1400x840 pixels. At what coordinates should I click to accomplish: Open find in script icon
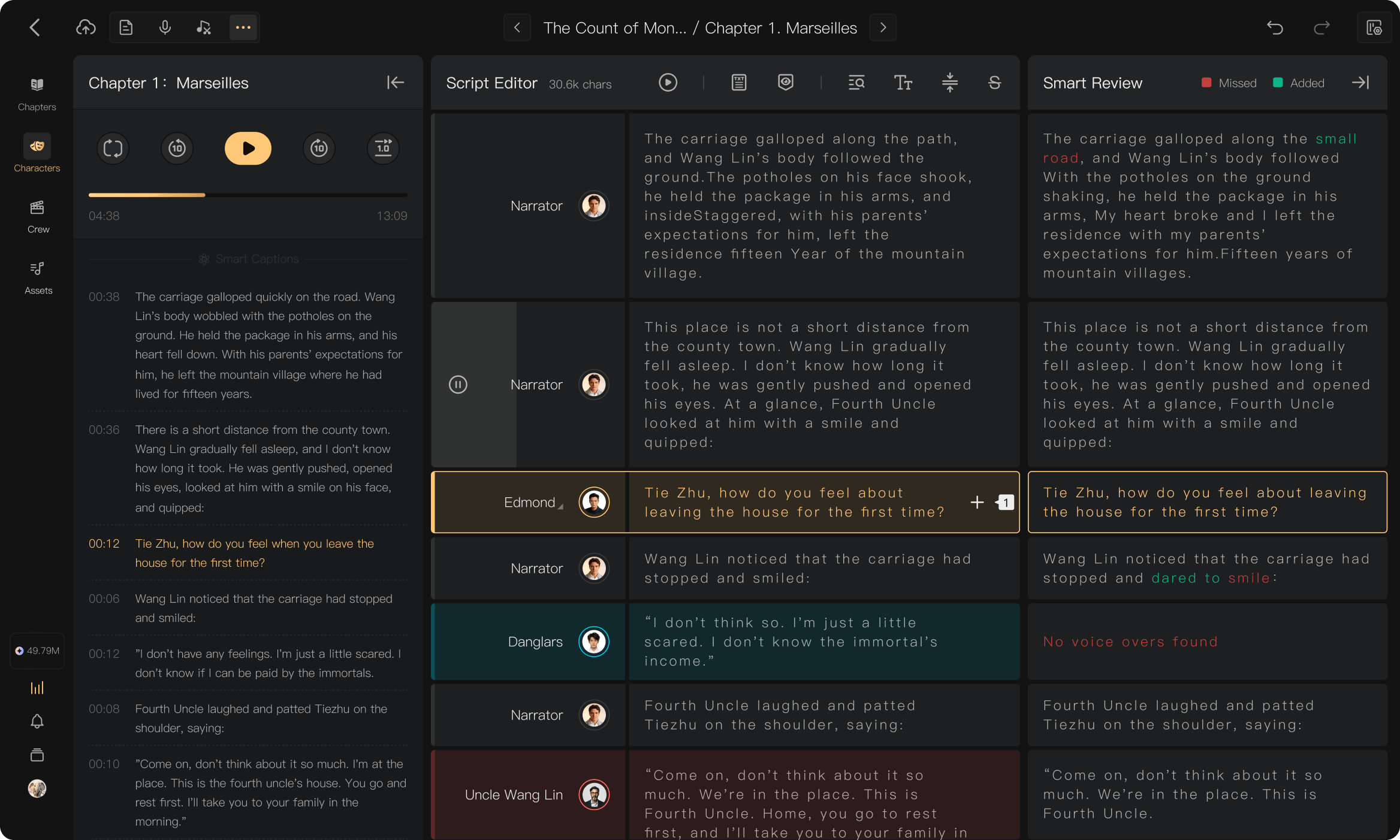[856, 83]
